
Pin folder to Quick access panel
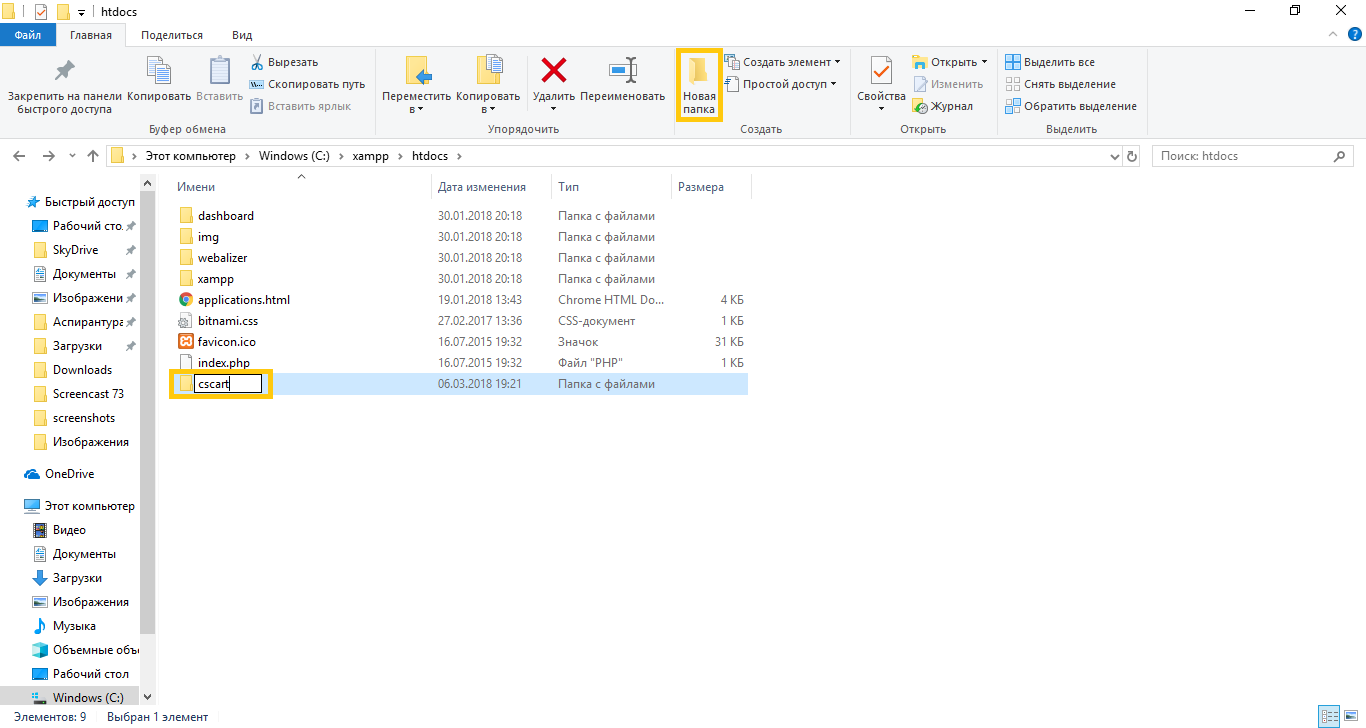click(65, 85)
